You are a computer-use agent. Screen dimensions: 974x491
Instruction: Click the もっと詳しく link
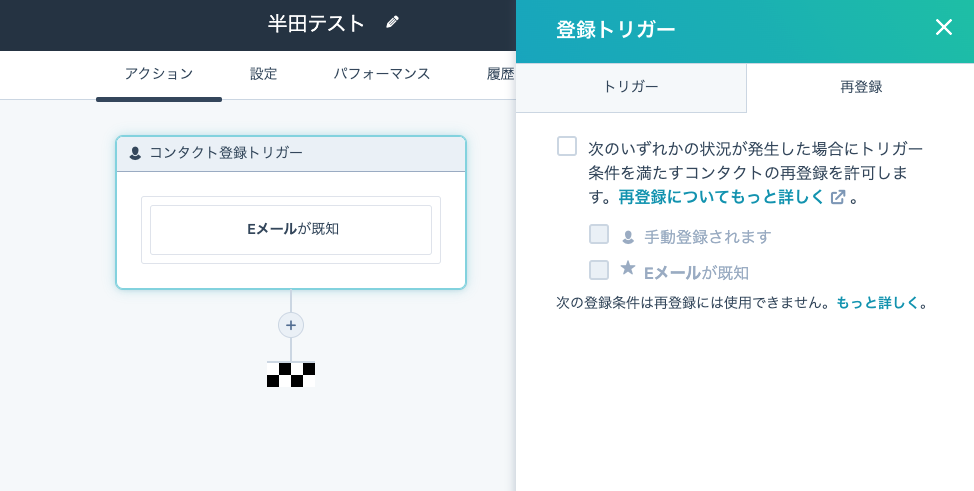pos(877,302)
